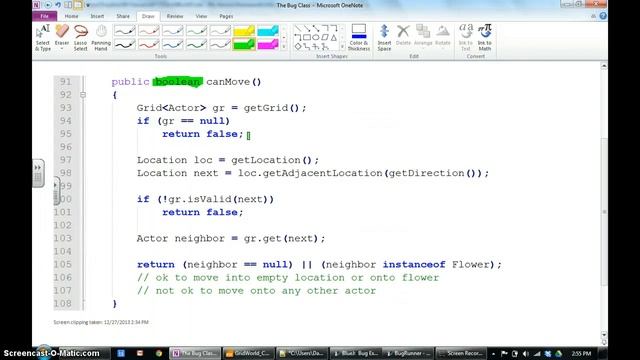This screenshot has height=360, width=640.
Task: Insert a diamond shape
Action: pos(298,47)
